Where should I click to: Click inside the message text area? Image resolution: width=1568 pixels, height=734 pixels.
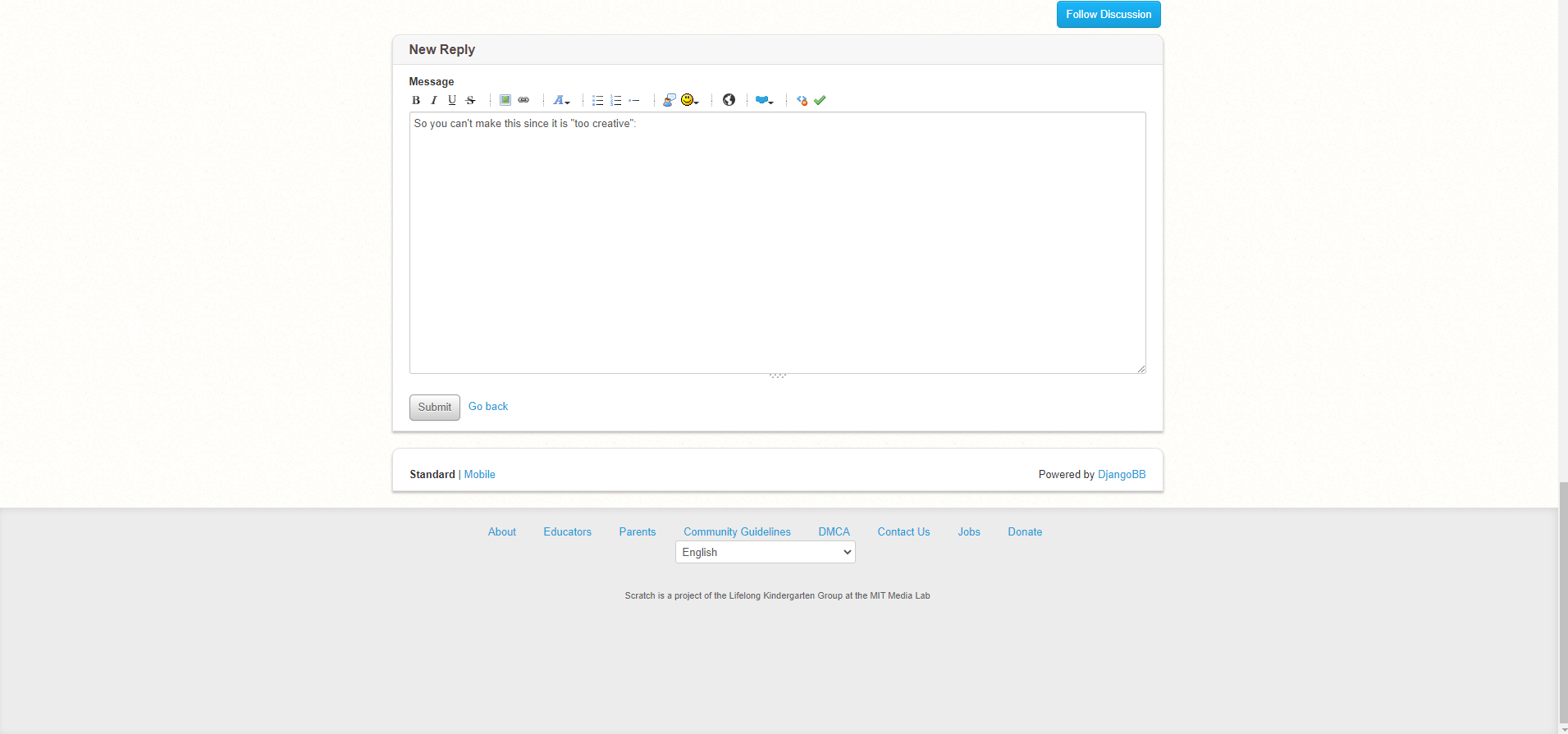point(777,246)
